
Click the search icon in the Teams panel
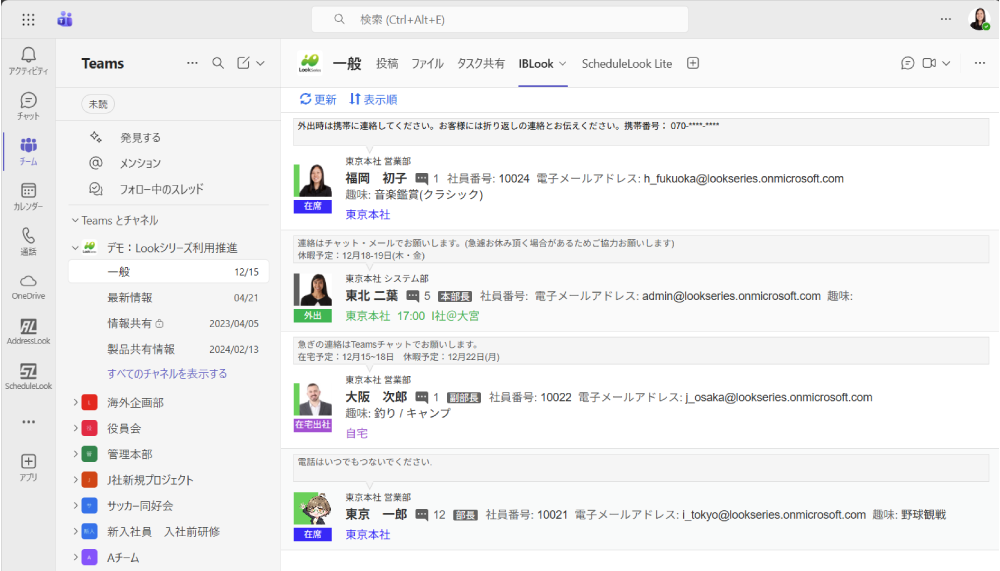pos(218,63)
